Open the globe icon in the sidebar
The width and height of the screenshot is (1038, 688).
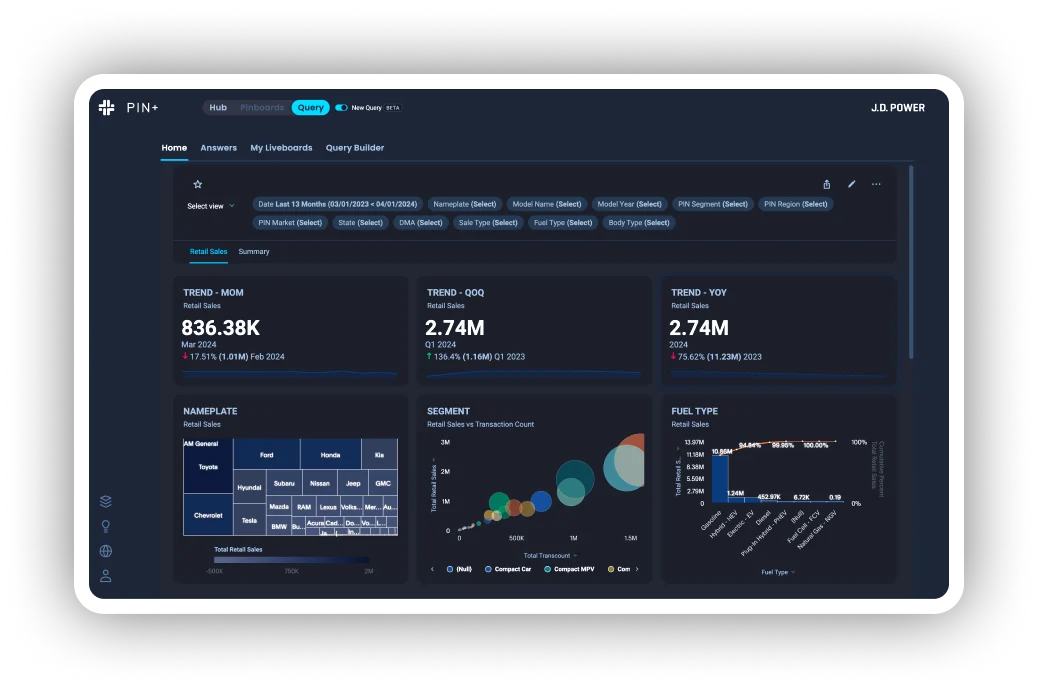106,551
